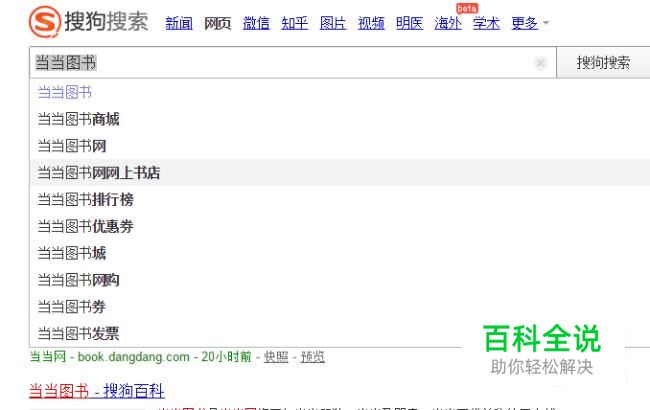Switch to the 微信 search tab
The height and width of the screenshot is (410, 650).
pos(256,23)
